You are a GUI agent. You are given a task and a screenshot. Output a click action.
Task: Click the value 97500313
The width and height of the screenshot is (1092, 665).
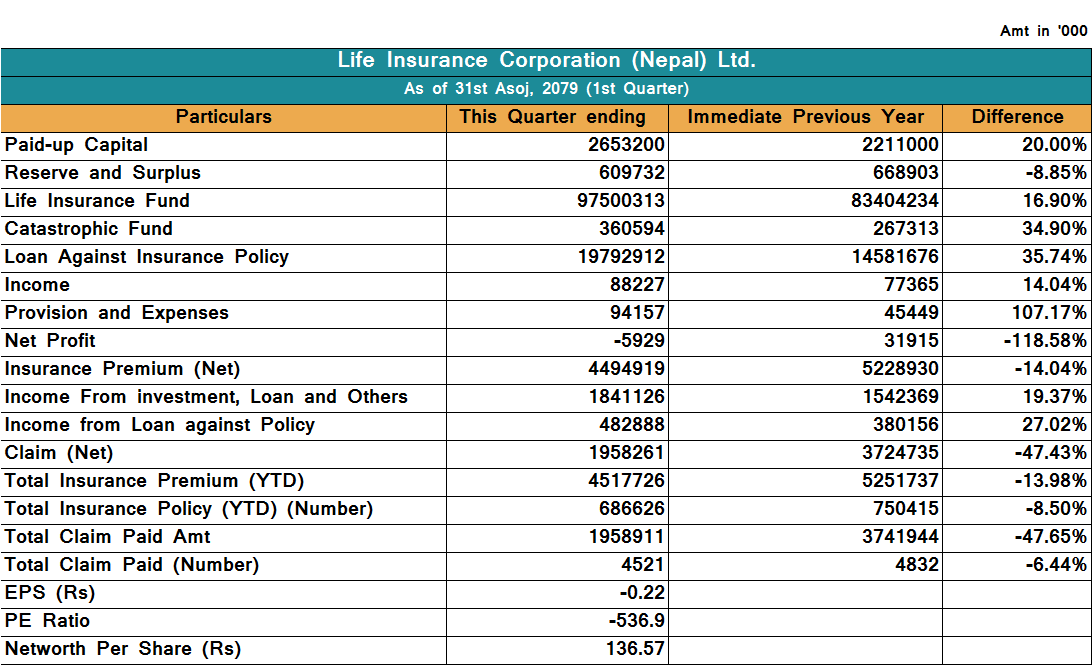pyautogui.click(x=621, y=201)
